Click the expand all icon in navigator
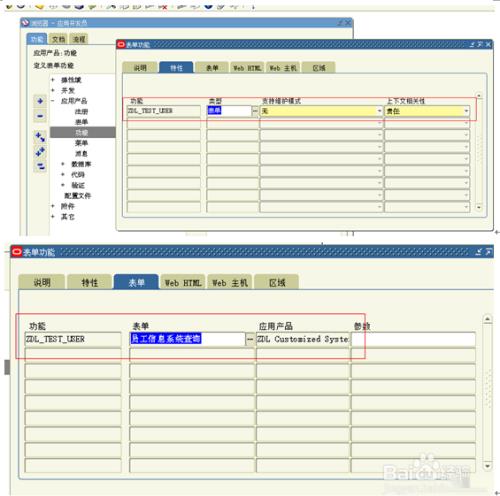 [40, 152]
